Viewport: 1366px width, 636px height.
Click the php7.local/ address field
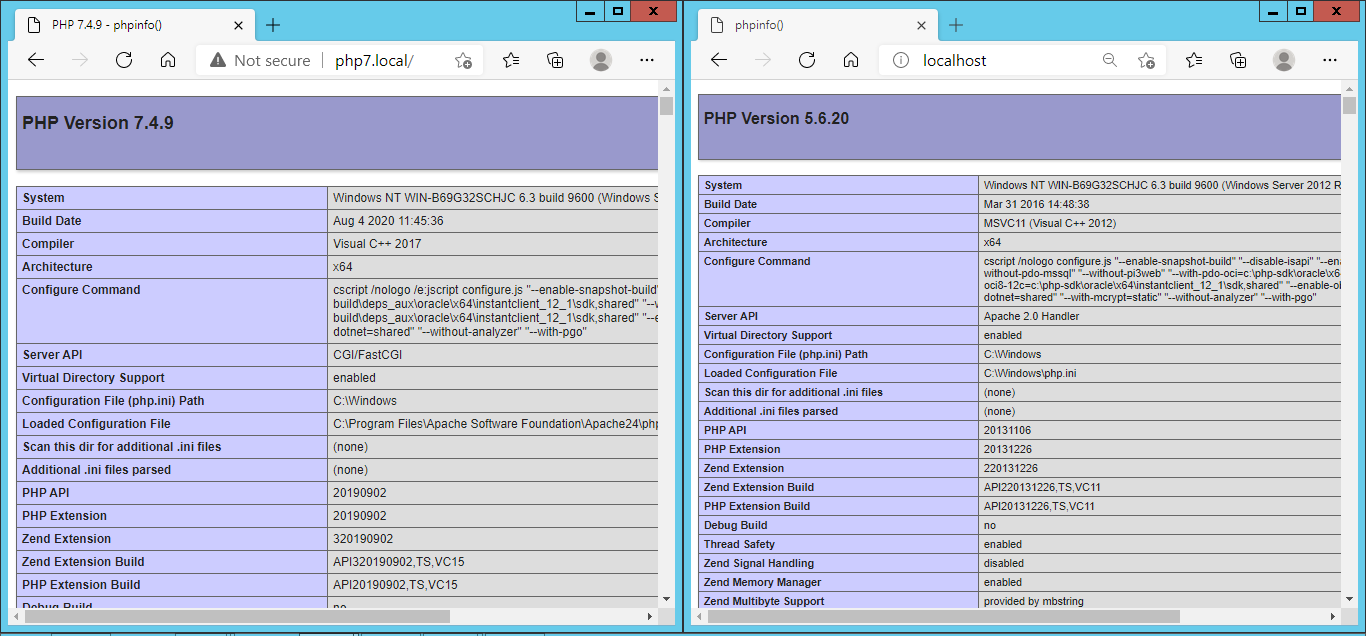374,61
